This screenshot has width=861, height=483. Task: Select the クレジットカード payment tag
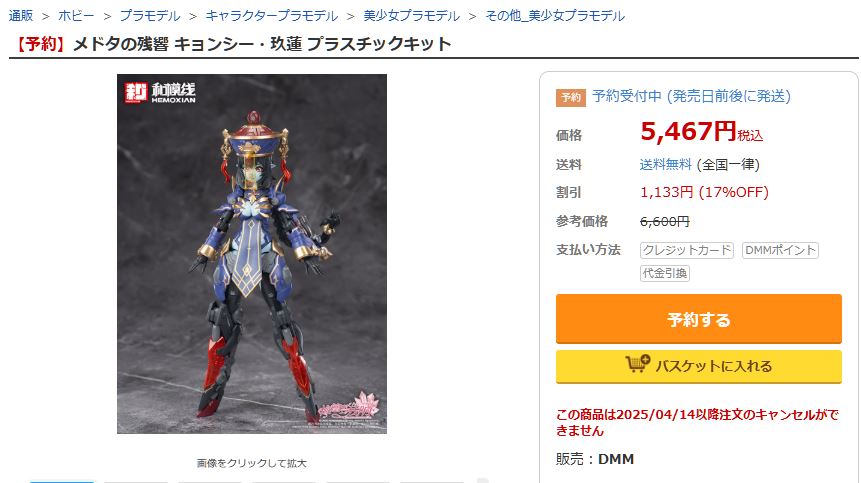[686, 250]
